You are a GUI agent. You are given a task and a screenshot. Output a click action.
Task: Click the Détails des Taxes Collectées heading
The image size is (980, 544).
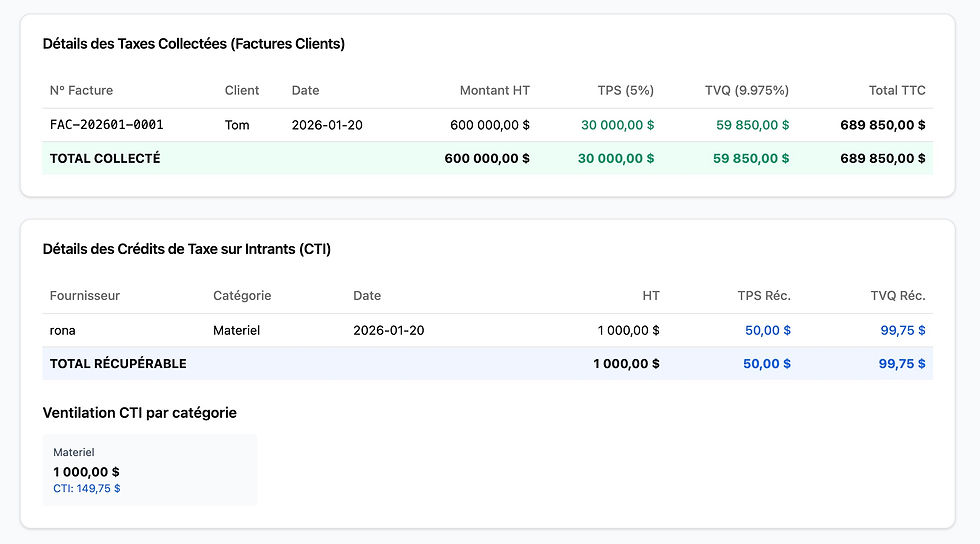(x=194, y=43)
